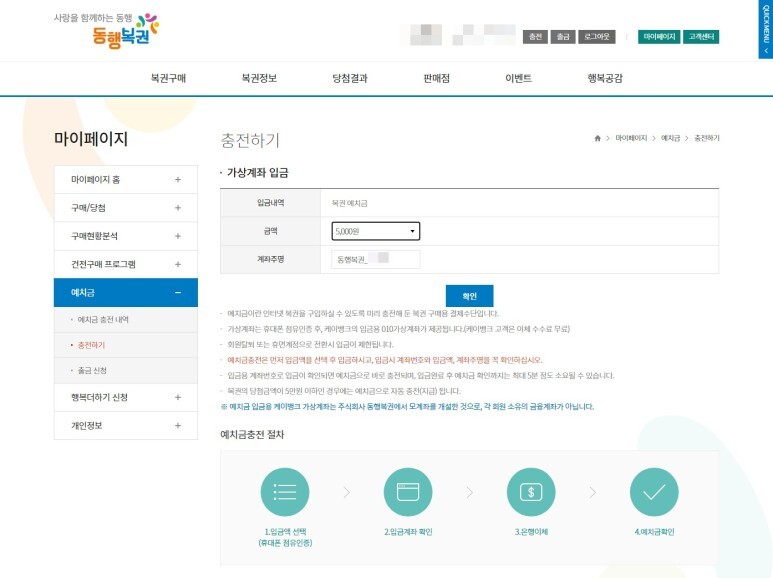Expand the 구매/당첨 plus icon
773x578 pixels.
(178, 208)
